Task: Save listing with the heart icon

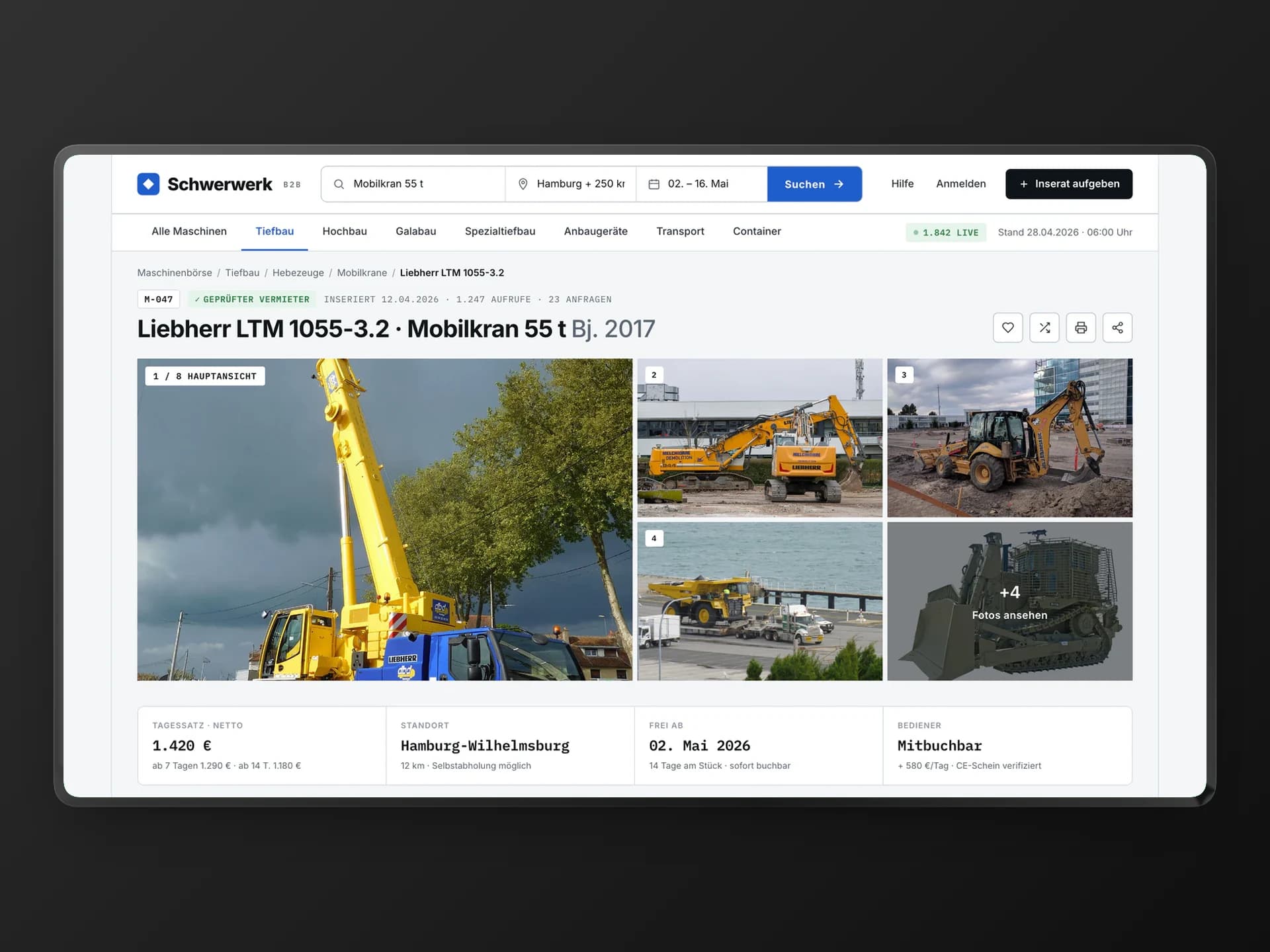Action: tap(1007, 328)
